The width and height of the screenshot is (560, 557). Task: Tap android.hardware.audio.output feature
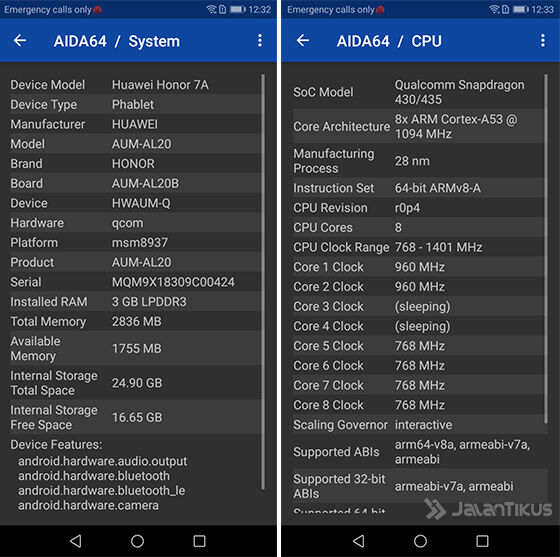click(102, 461)
